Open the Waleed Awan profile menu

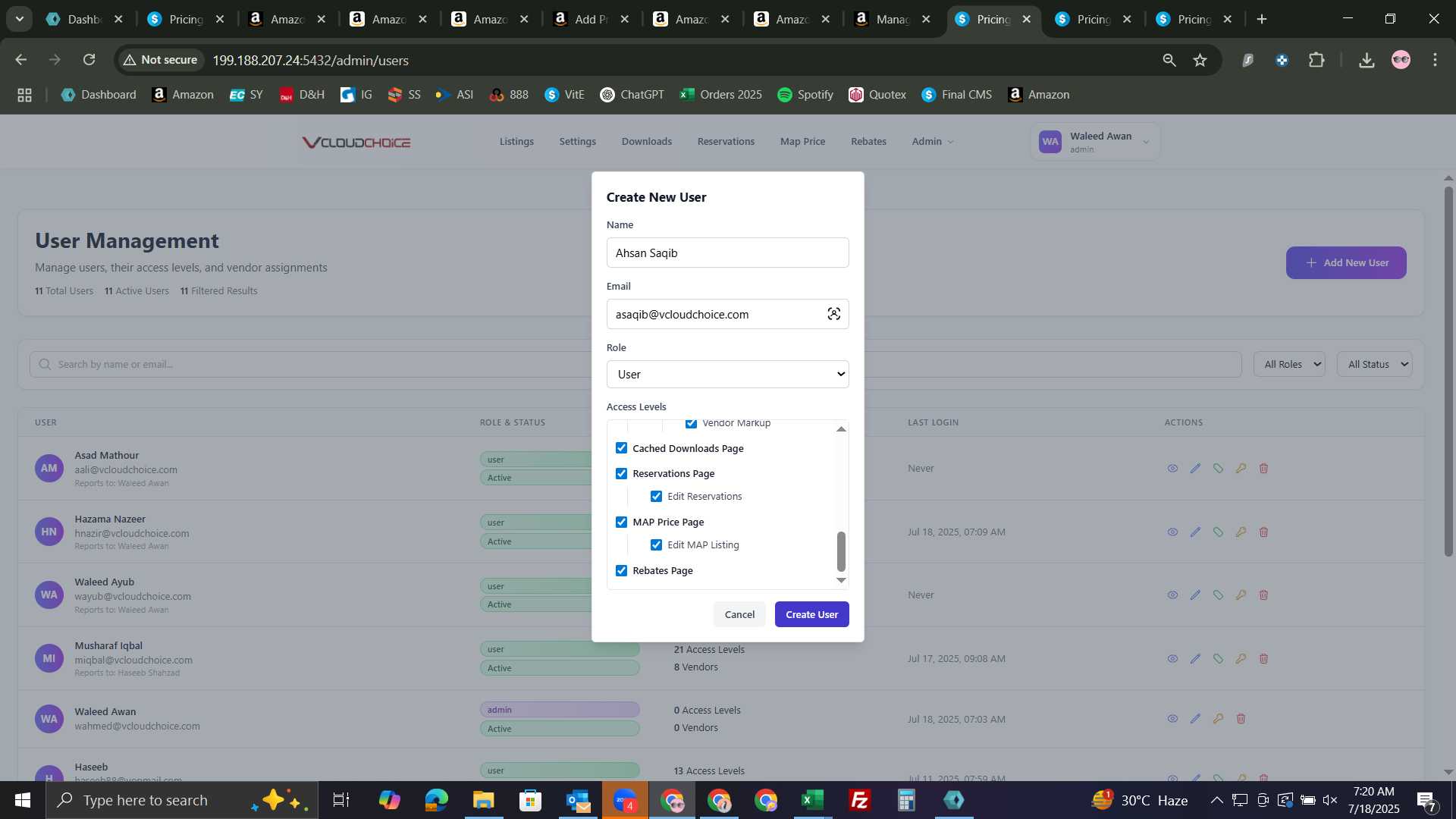[x=1095, y=142]
